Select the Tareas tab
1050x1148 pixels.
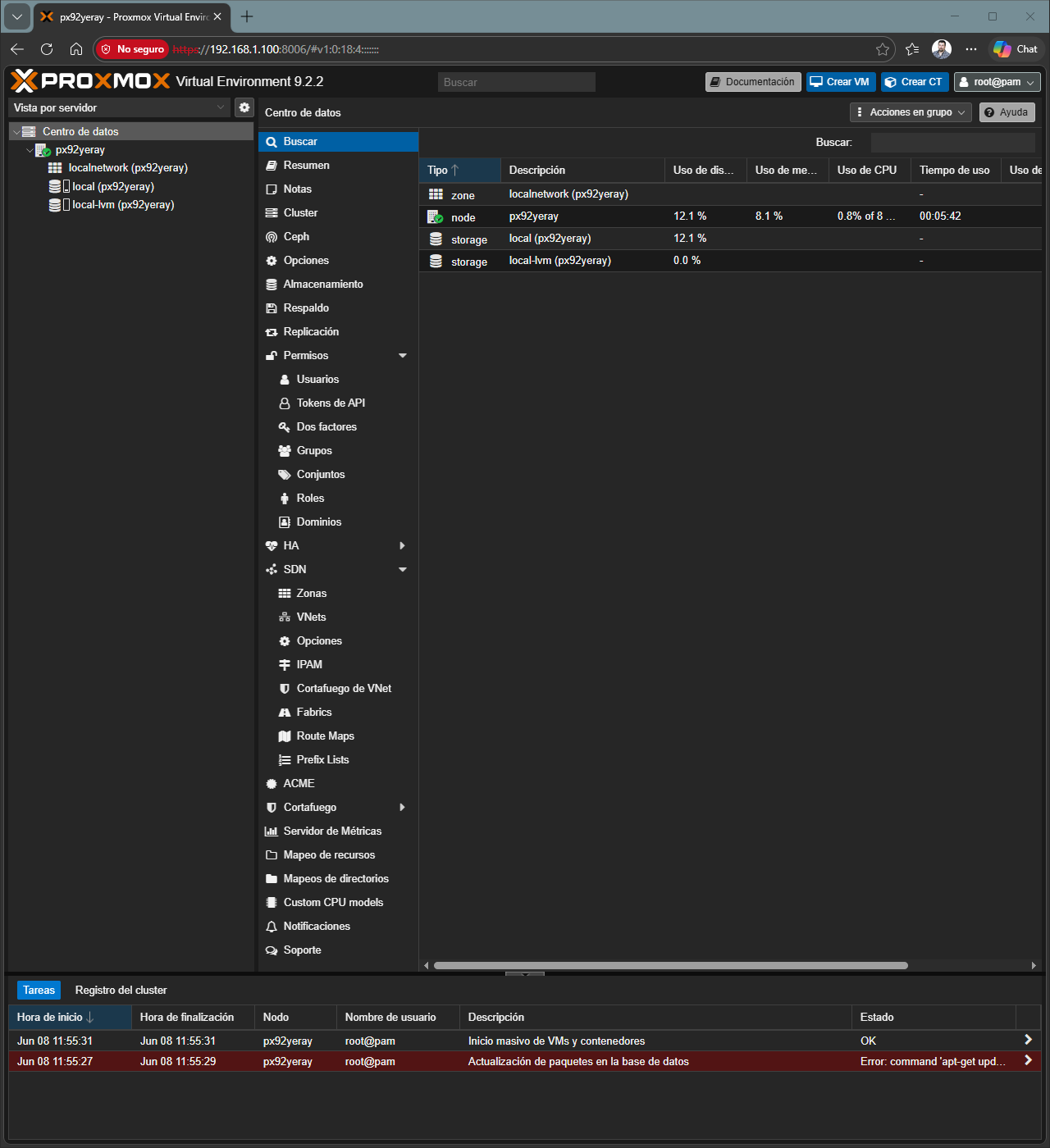coord(39,991)
